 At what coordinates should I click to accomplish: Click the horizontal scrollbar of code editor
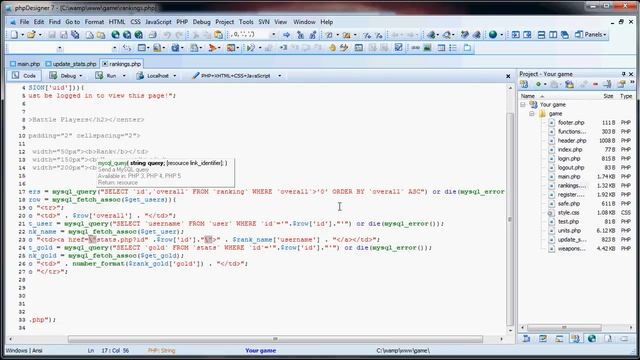click(x=275, y=339)
